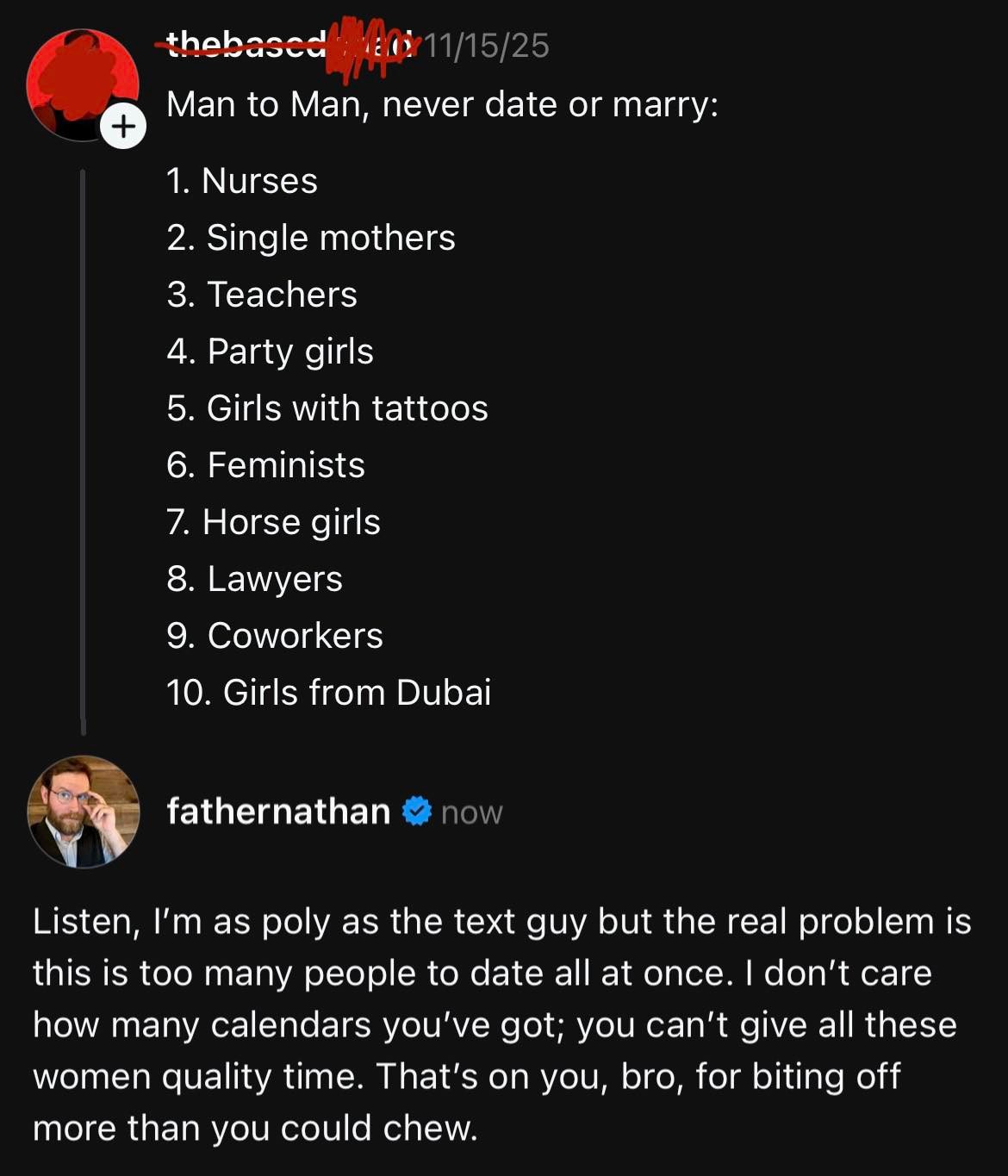Click the "4. Party girls" entry
This screenshot has height=1176, width=1008.
click(x=271, y=352)
